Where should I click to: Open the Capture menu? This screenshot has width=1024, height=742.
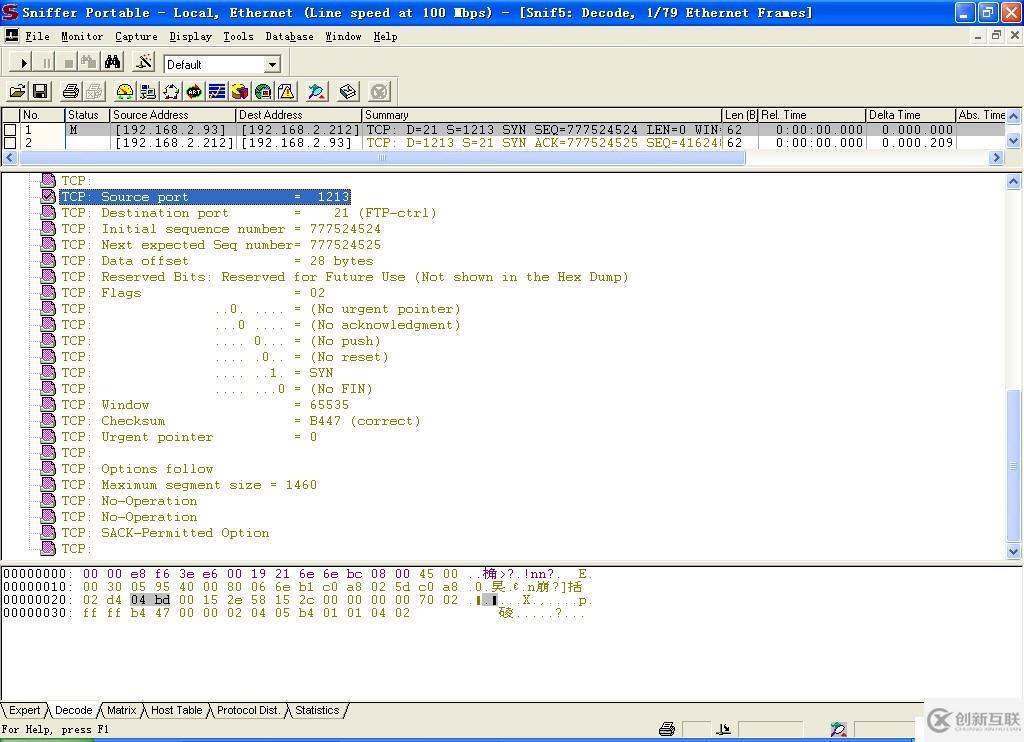point(136,36)
